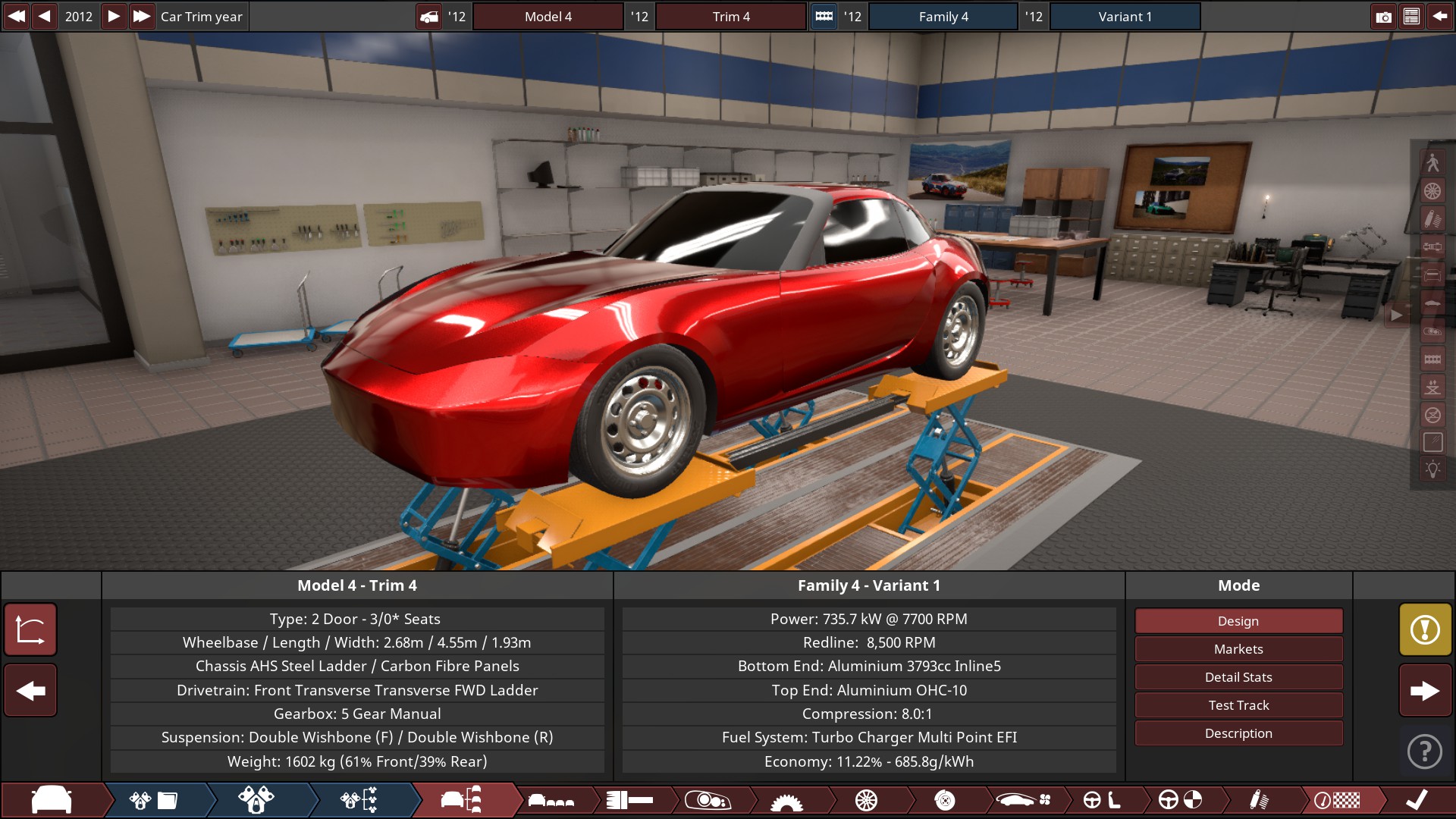Open the yellow warning alert icon
This screenshot has height=819, width=1456.
(x=1426, y=630)
